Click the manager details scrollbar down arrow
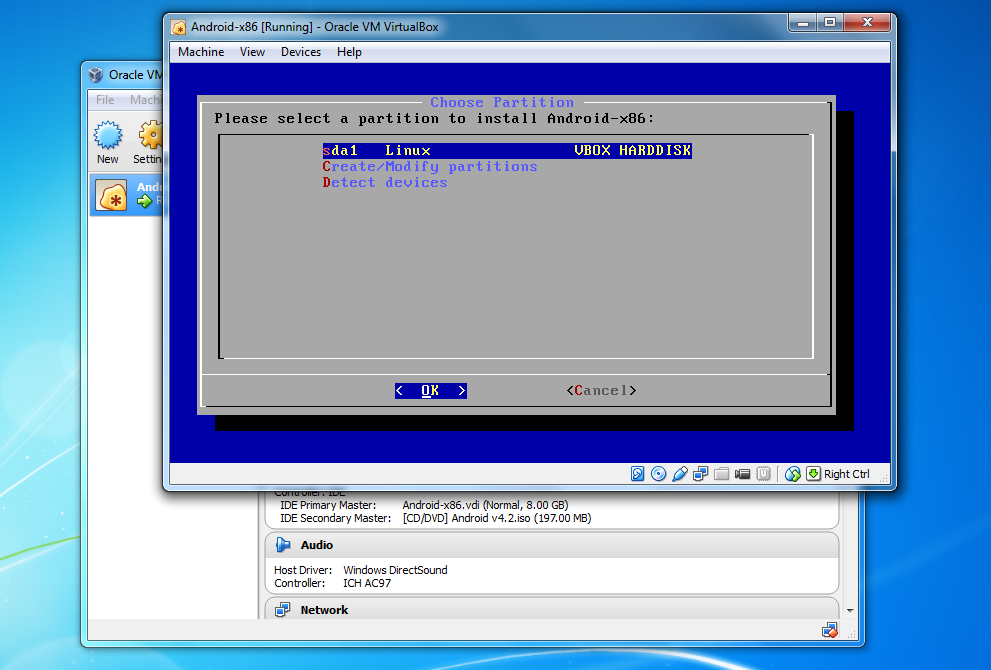 [850, 611]
